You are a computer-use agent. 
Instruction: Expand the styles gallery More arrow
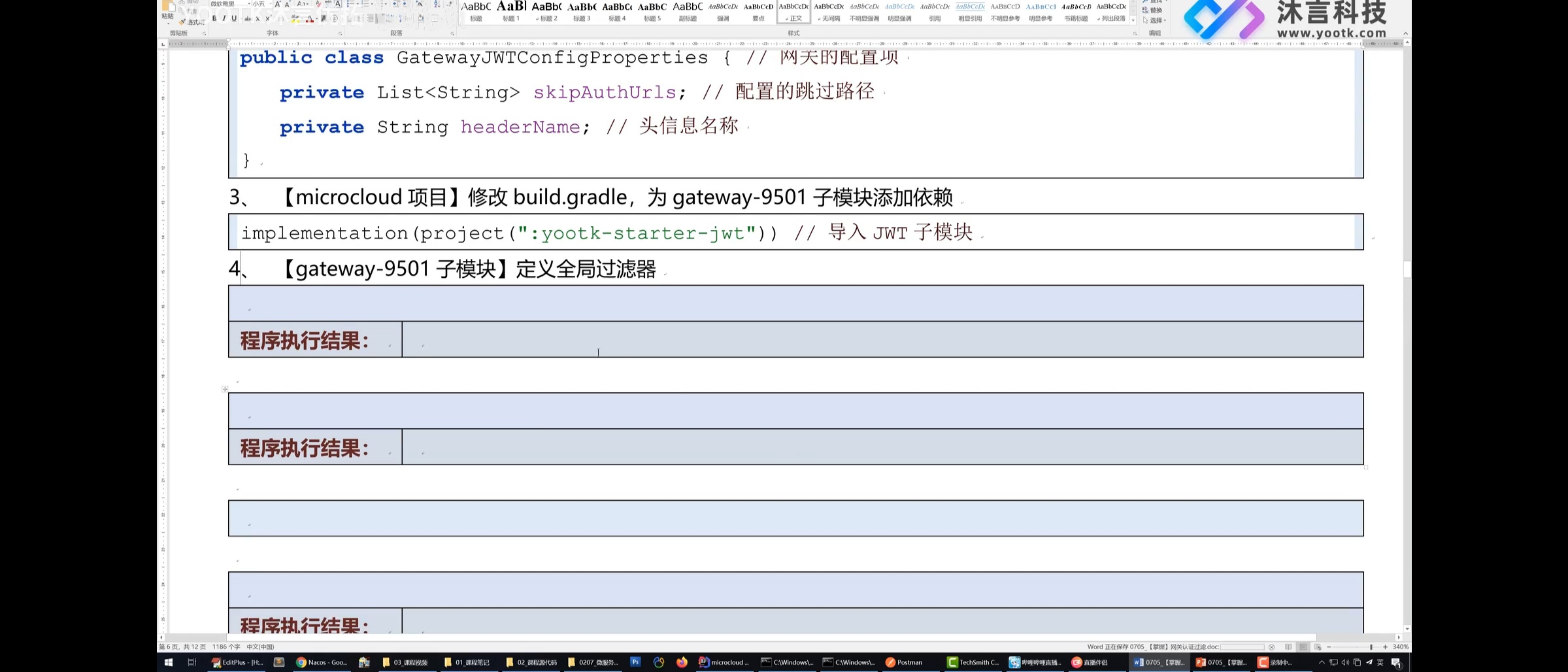pos(1133,20)
